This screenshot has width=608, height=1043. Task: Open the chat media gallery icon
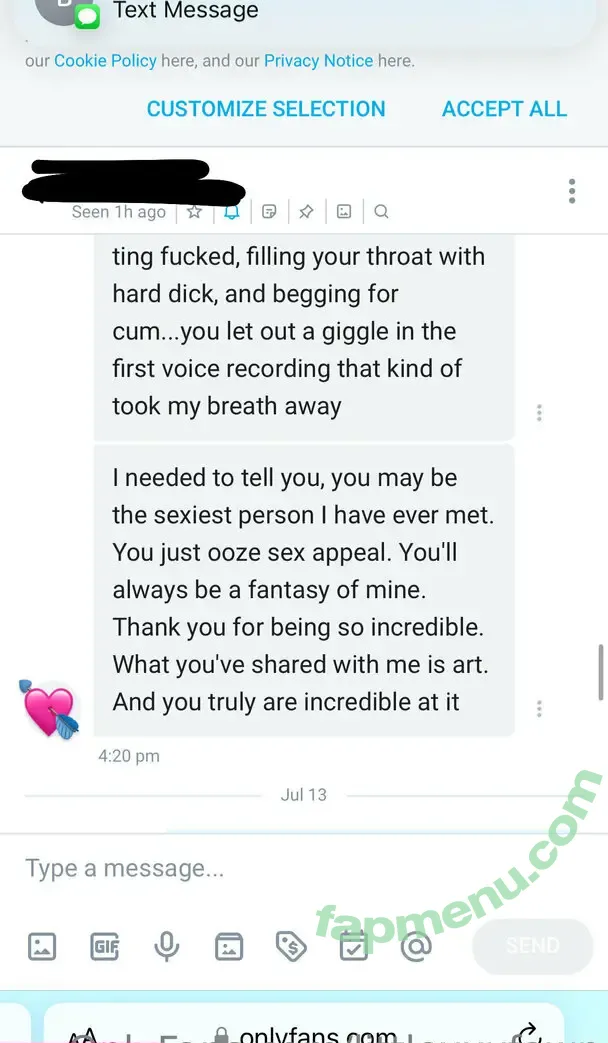[x=344, y=212]
